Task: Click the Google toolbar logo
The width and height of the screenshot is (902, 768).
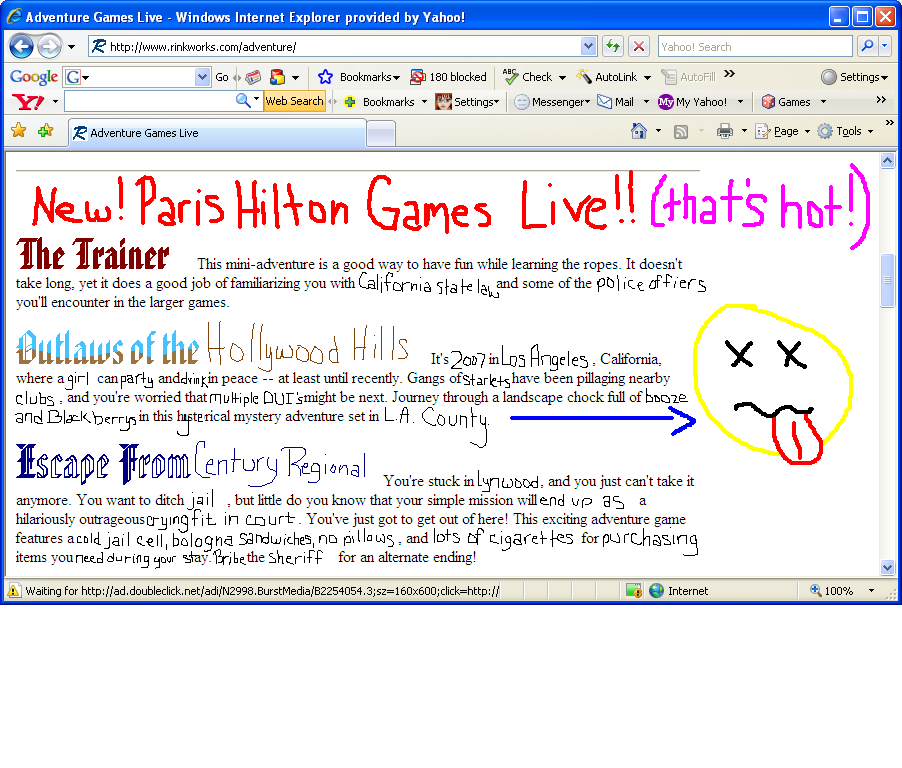Action: 33,77
